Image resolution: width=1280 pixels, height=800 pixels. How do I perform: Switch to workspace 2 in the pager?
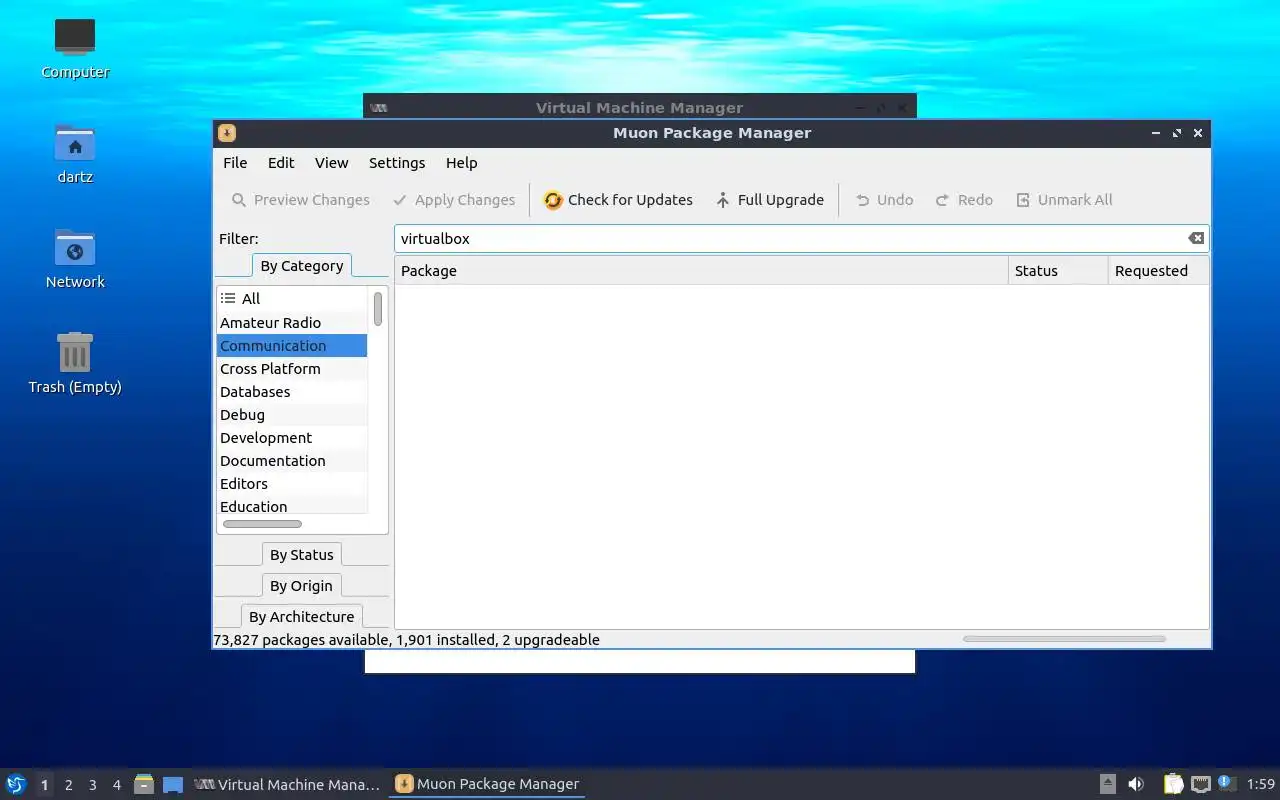(68, 785)
